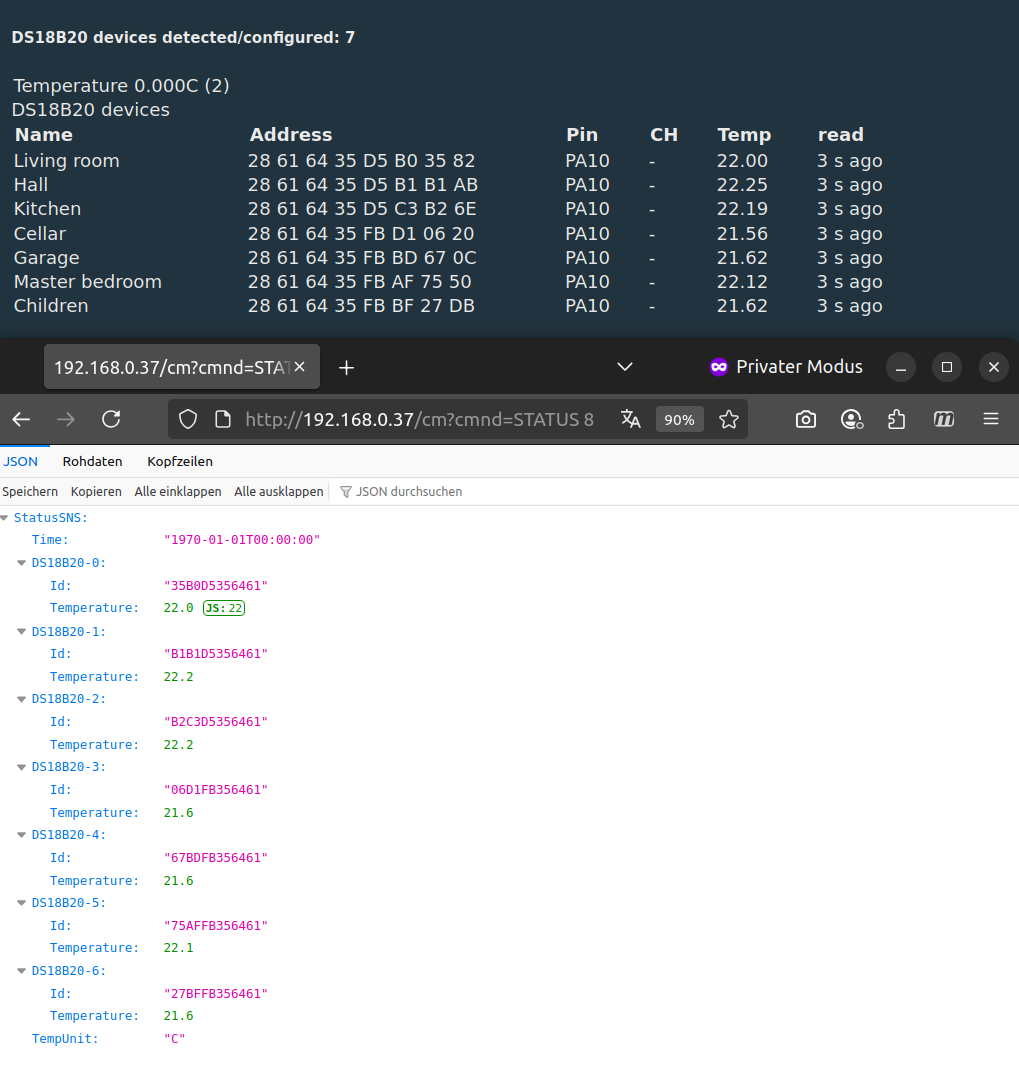
Task: Click the Garage address ending 67 0C
Action: coord(362,257)
